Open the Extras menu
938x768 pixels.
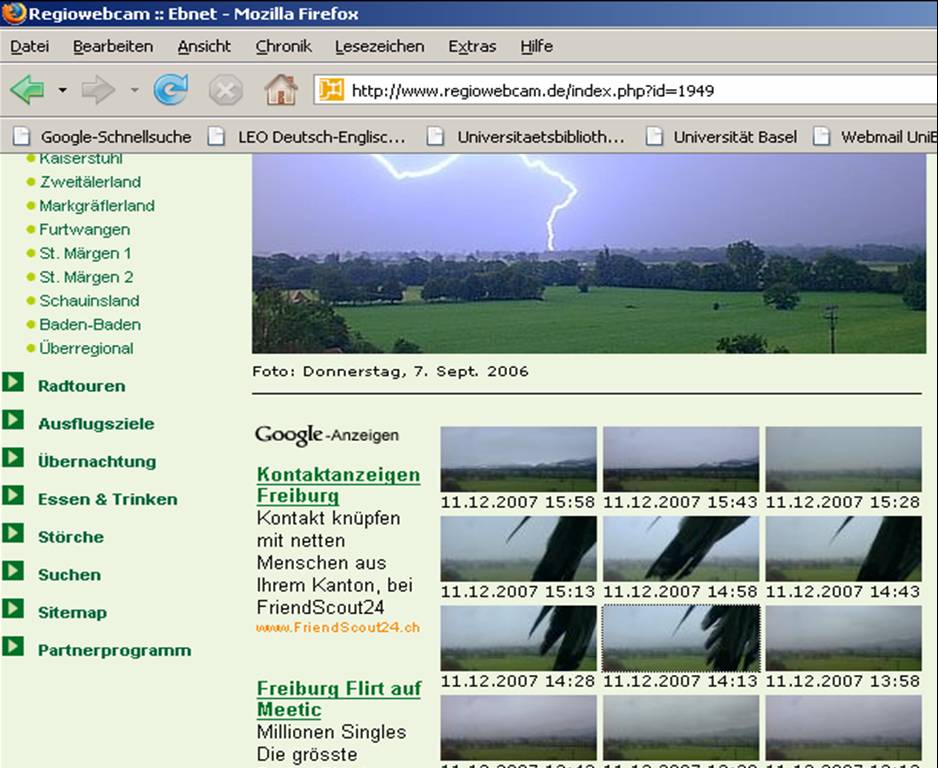click(x=472, y=46)
